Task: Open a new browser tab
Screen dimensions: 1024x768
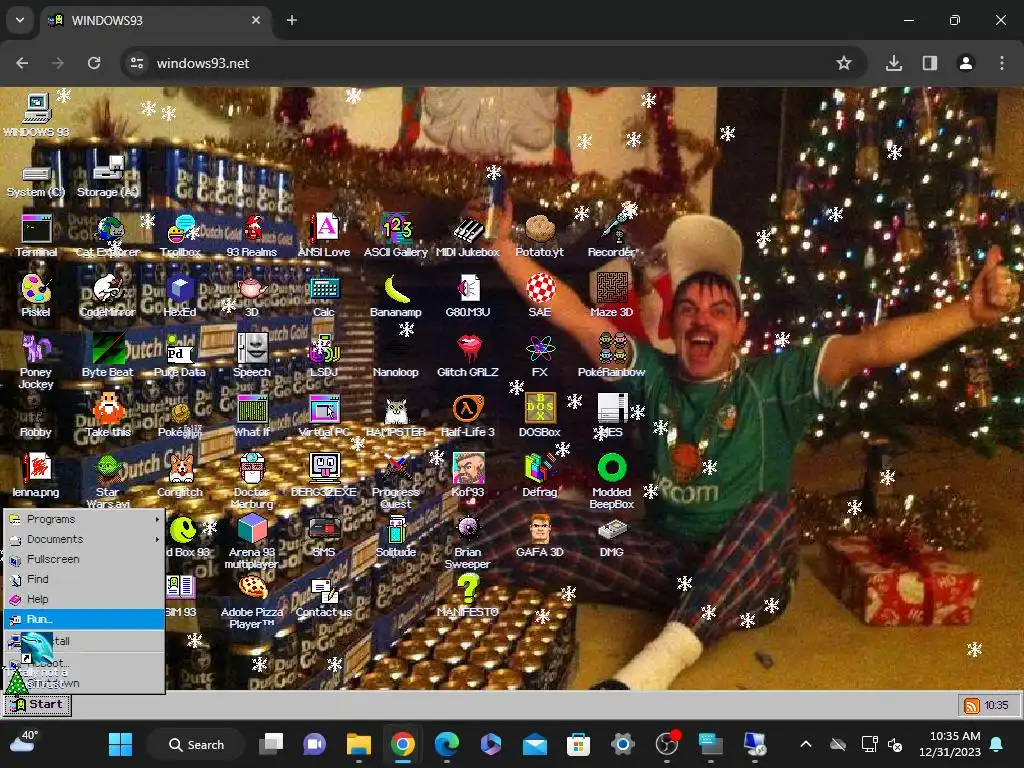Action: click(x=292, y=20)
